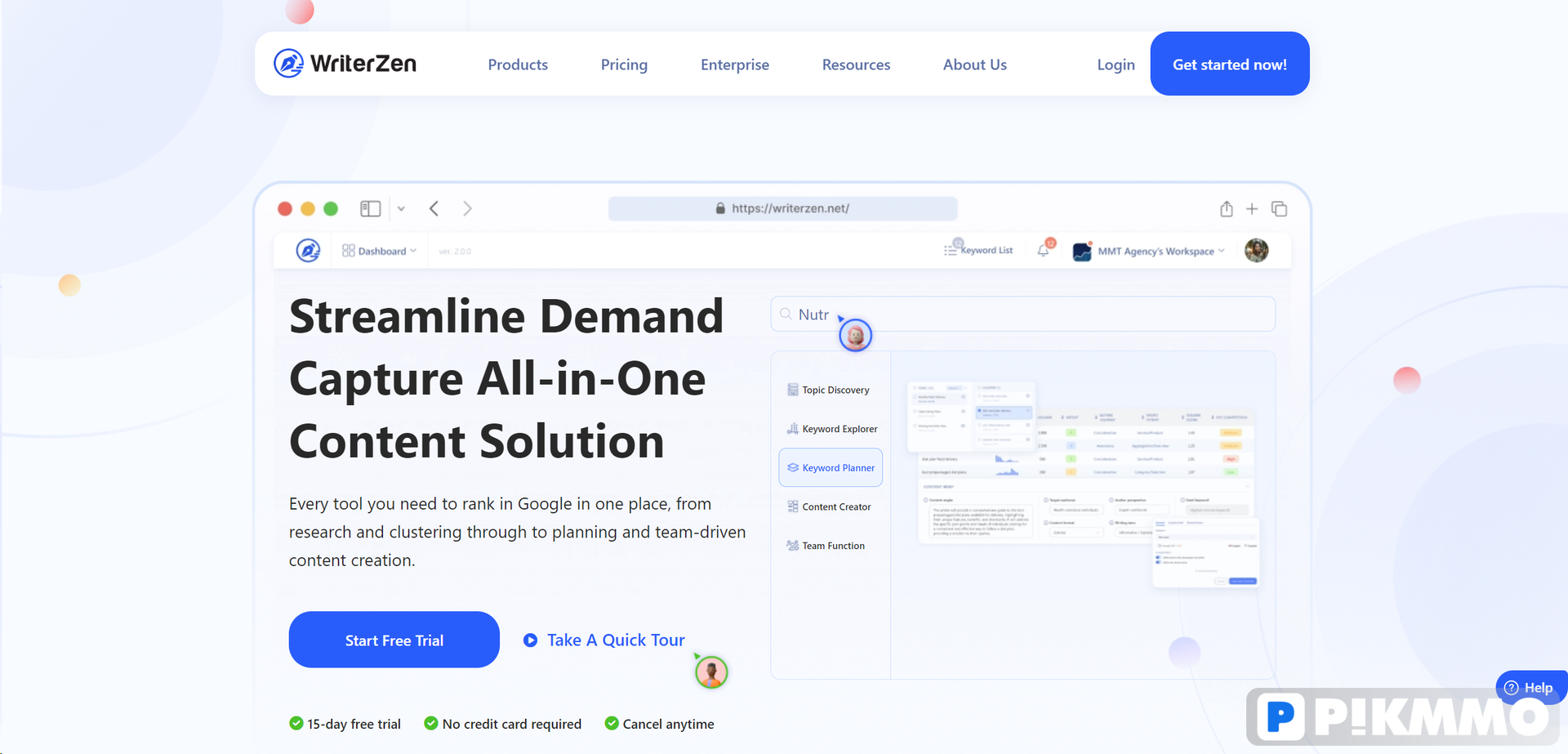Click the 'Cancel anytime' text
1568x754 pixels.
(x=668, y=724)
